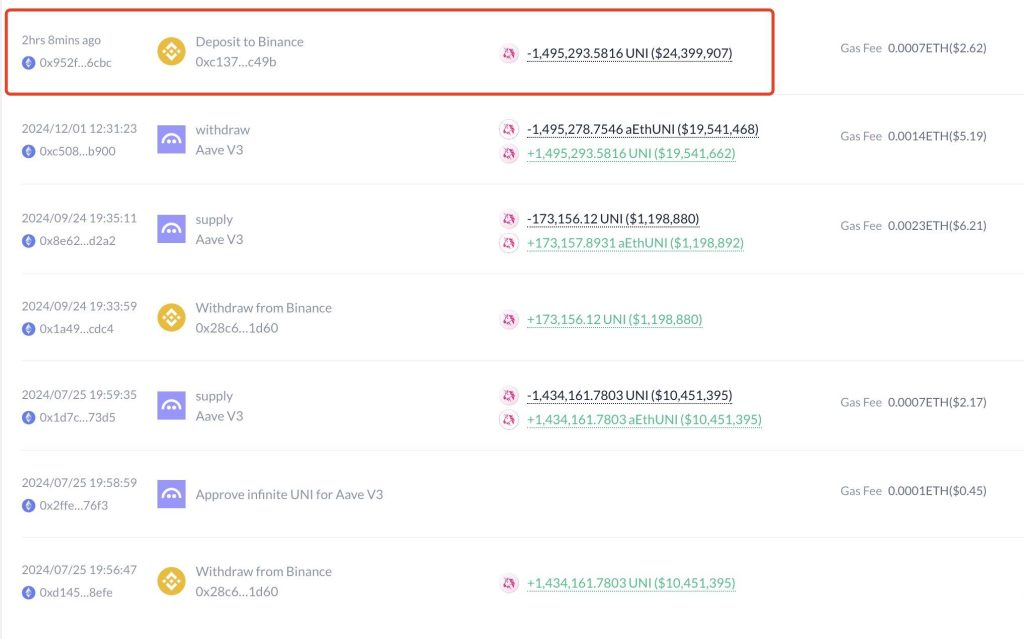Open Binance address 0x28c6...1d60 on the 2024/07/25 19:56:47 row

236,591
